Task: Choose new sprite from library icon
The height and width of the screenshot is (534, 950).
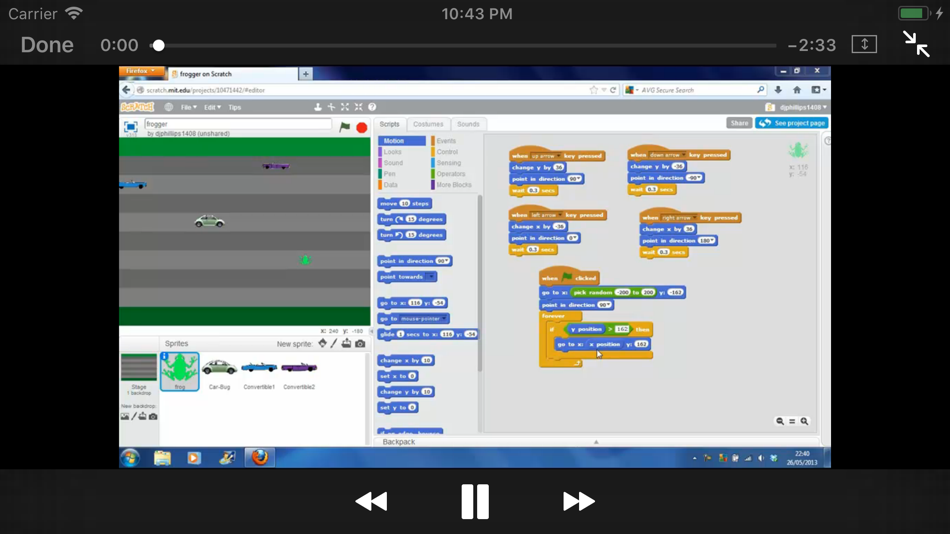Action: pos(322,344)
